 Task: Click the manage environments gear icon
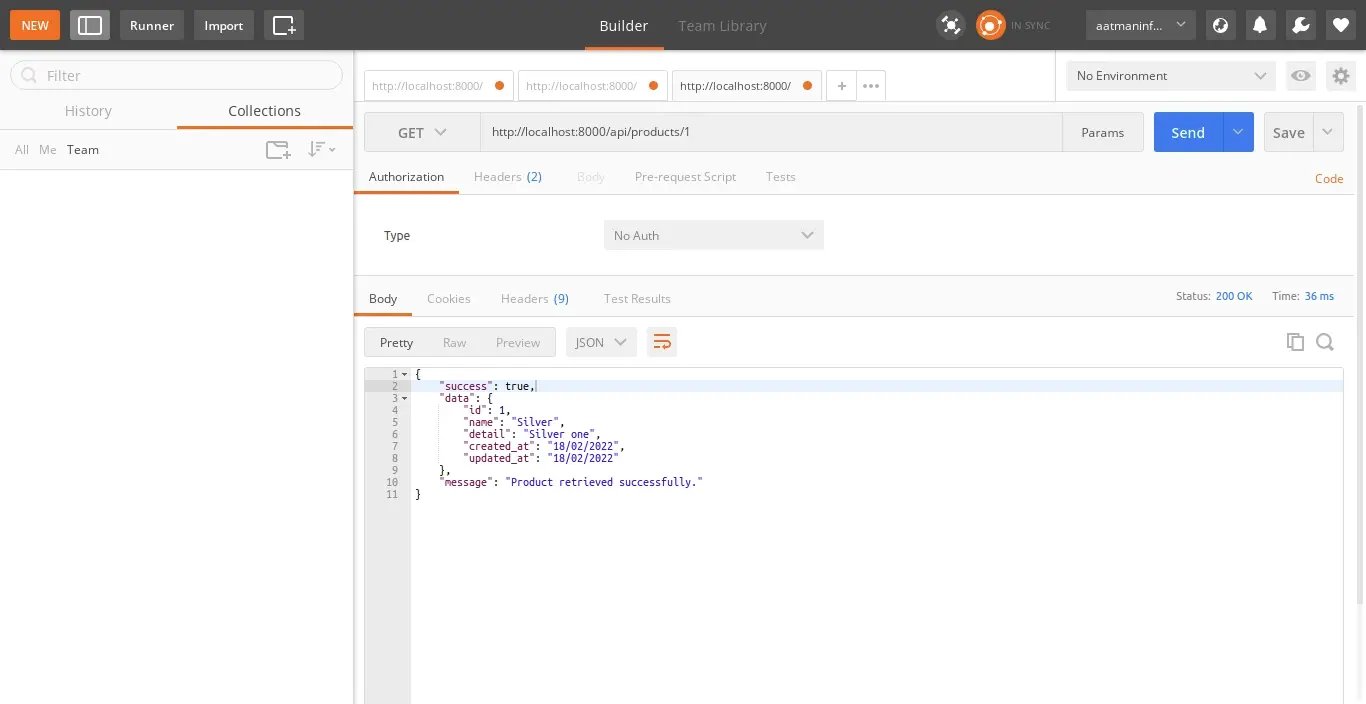[x=1340, y=76]
